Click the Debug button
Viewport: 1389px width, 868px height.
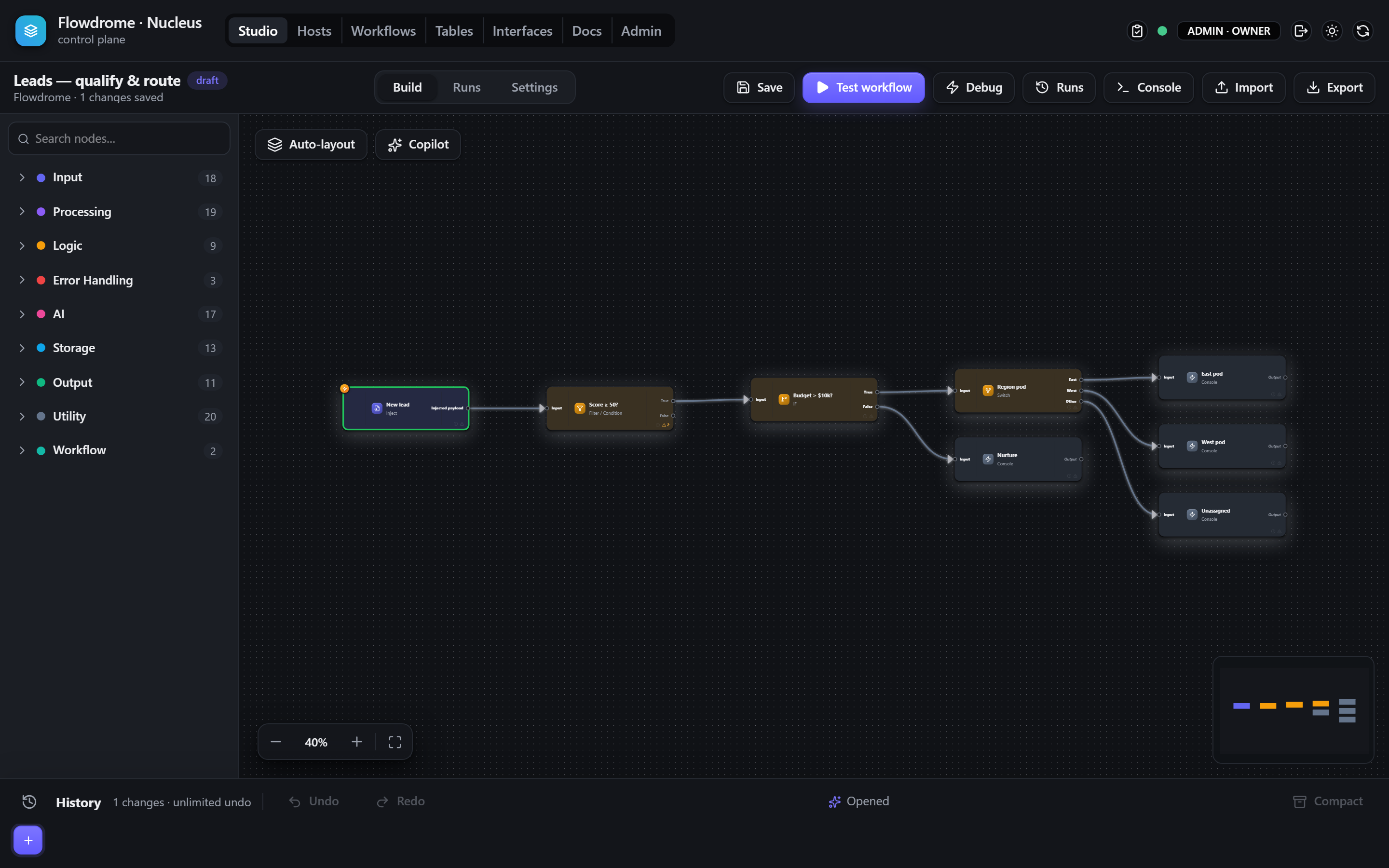pyautogui.click(x=973, y=87)
